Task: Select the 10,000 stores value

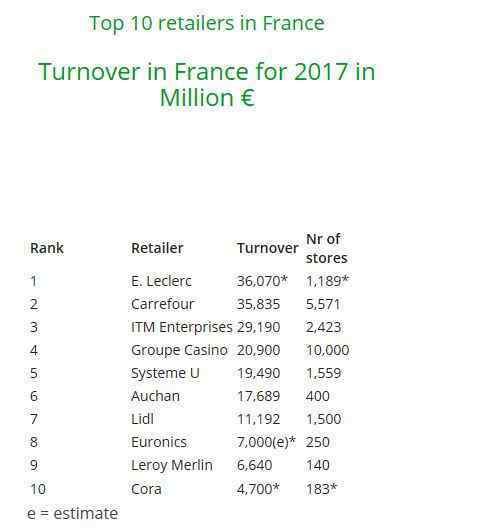Action: pyautogui.click(x=328, y=350)
